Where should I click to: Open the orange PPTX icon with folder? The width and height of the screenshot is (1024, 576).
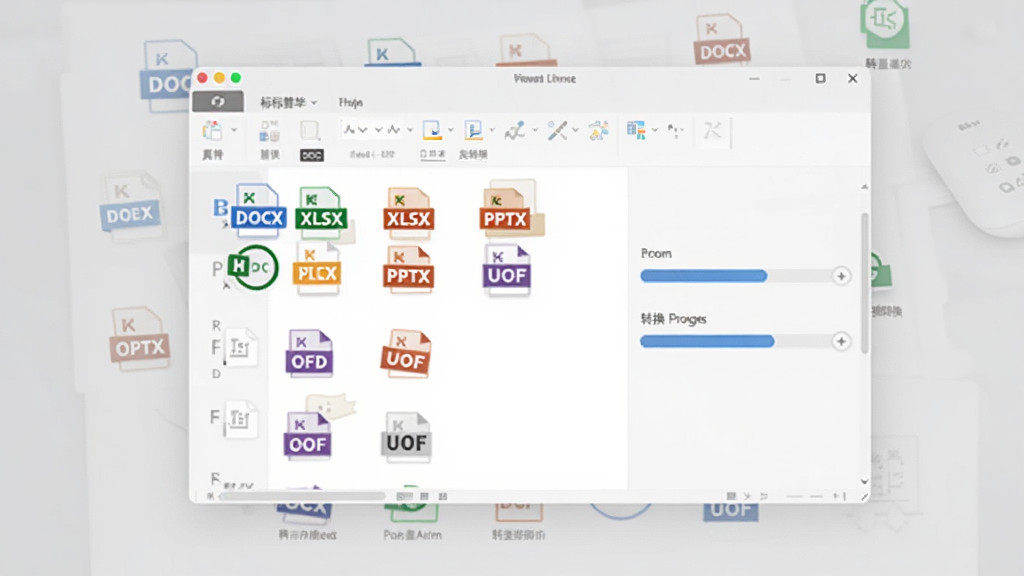[x=510, y=208]
